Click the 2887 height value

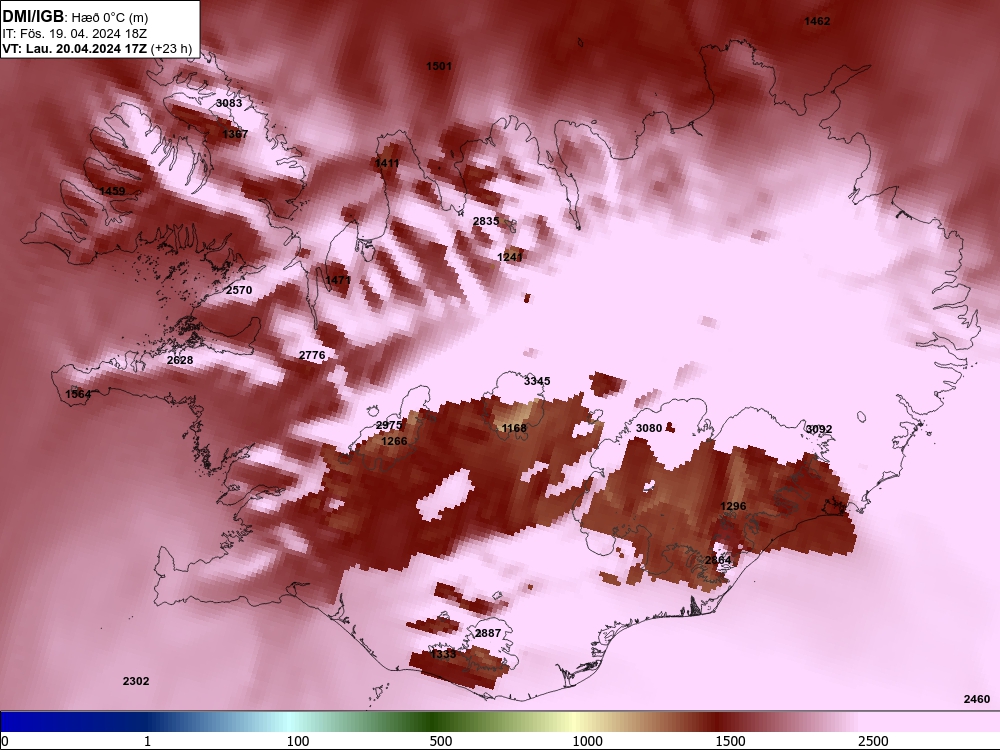pos(488,633)
